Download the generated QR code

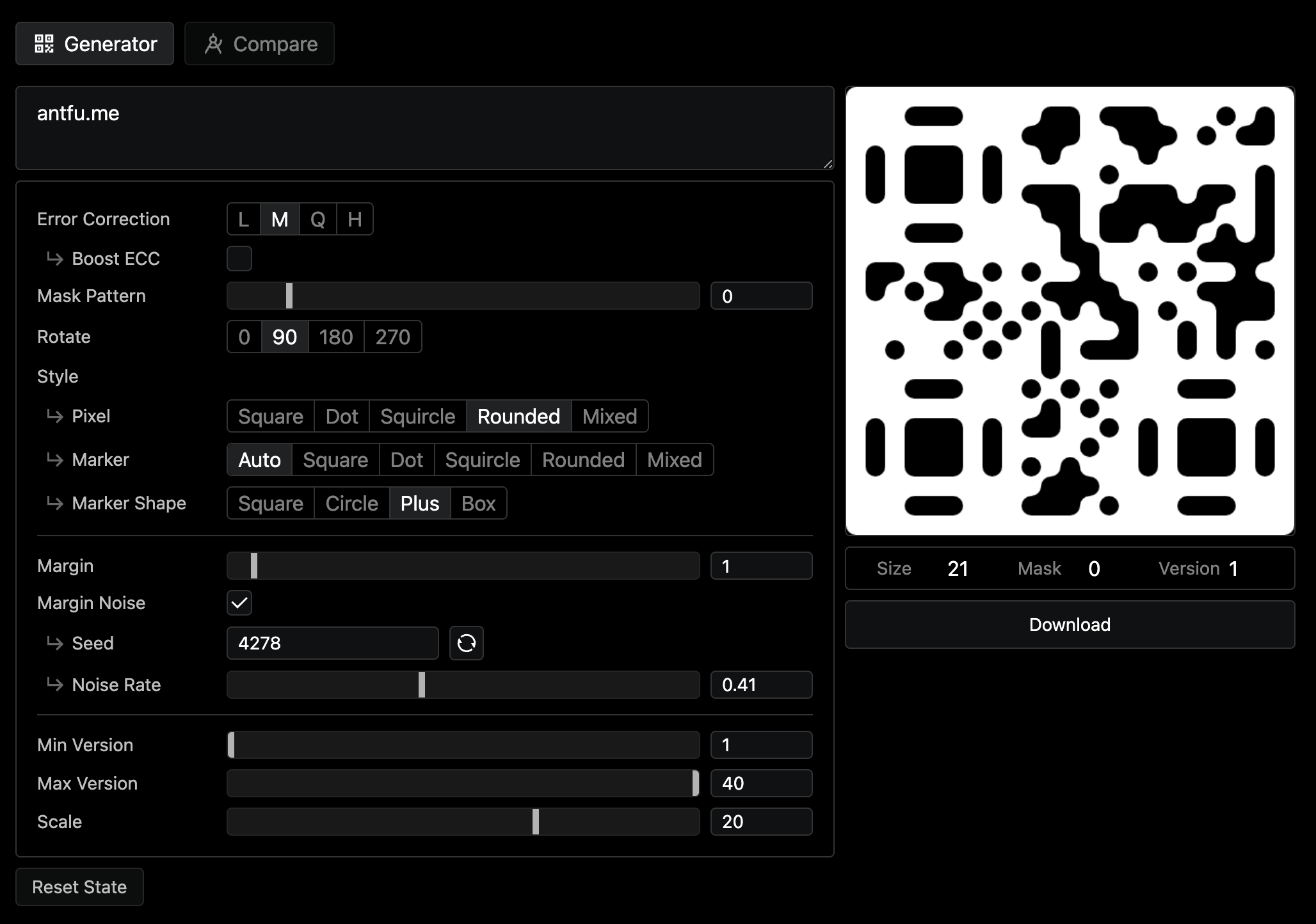pyautogui.click(x=1069, y=625)
